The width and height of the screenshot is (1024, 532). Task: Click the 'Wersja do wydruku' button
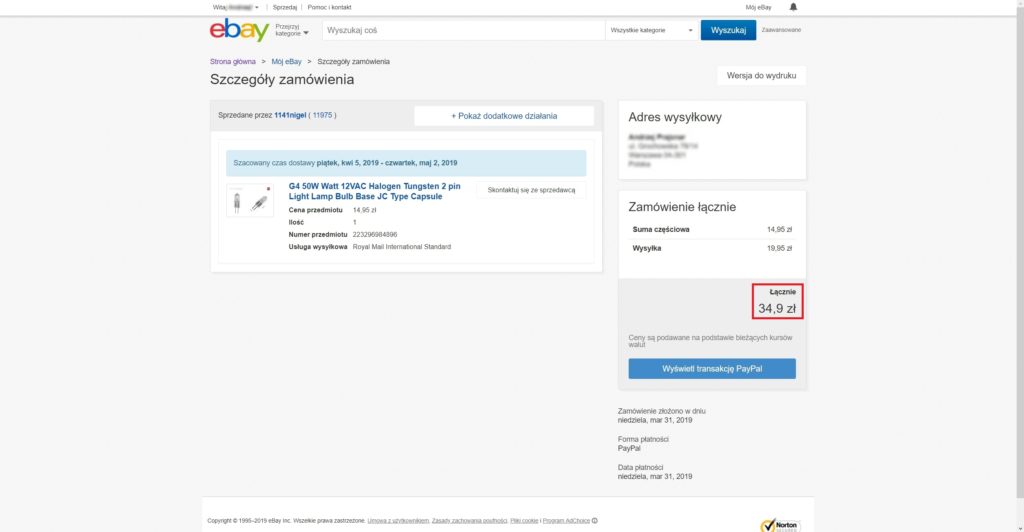pyautogui.click(x=761, y=76)
